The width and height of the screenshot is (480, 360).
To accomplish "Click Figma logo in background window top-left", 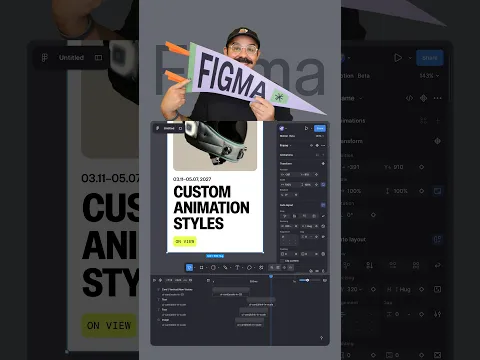I will (44, 58).
